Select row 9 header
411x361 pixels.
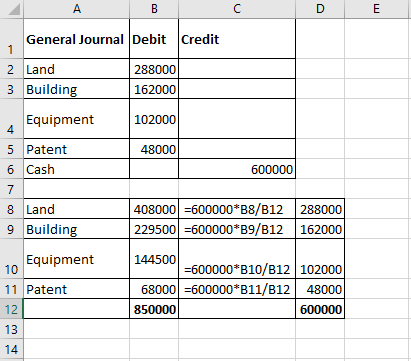(12, 229)
